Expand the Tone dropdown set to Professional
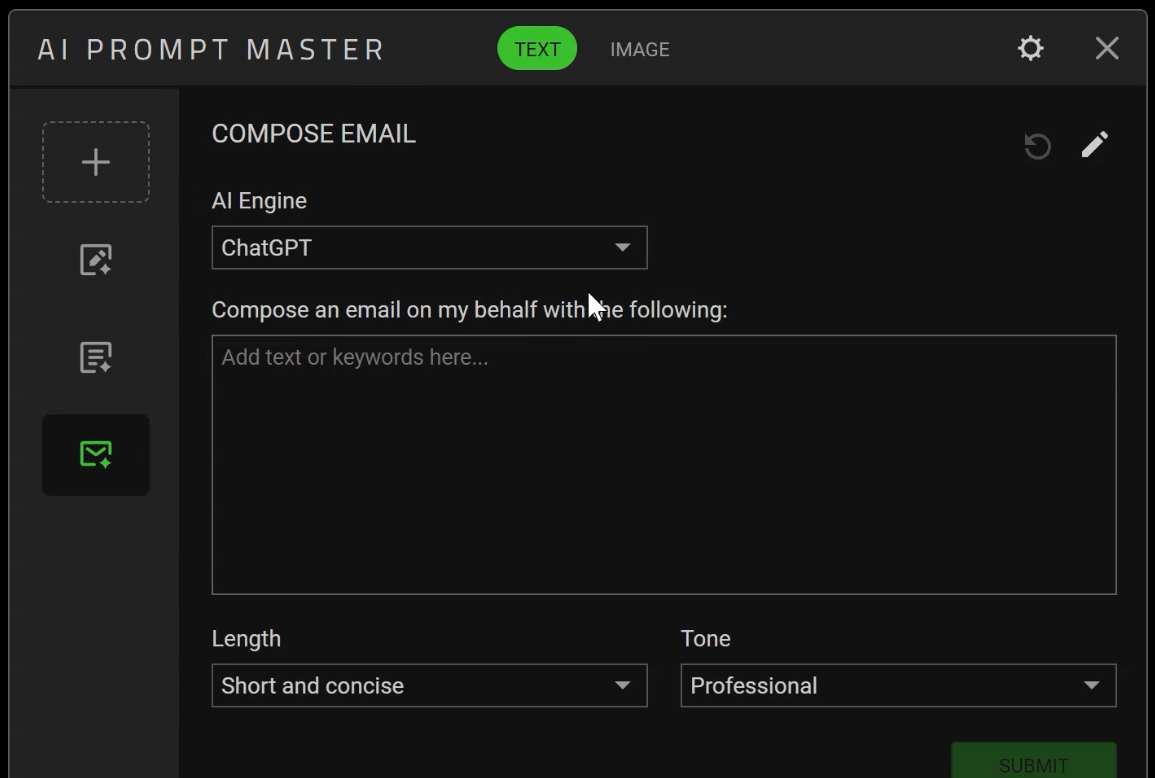This screenshot has width=1155, height=778. [x=897, y=686]
